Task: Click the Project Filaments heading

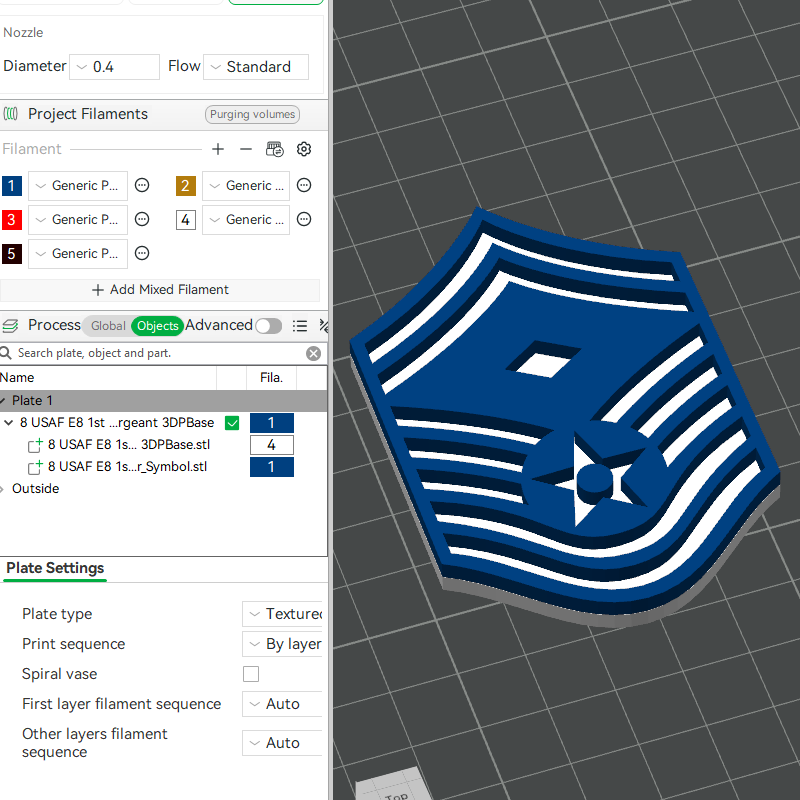Action: pyautogui.click(x=88, y=114)
